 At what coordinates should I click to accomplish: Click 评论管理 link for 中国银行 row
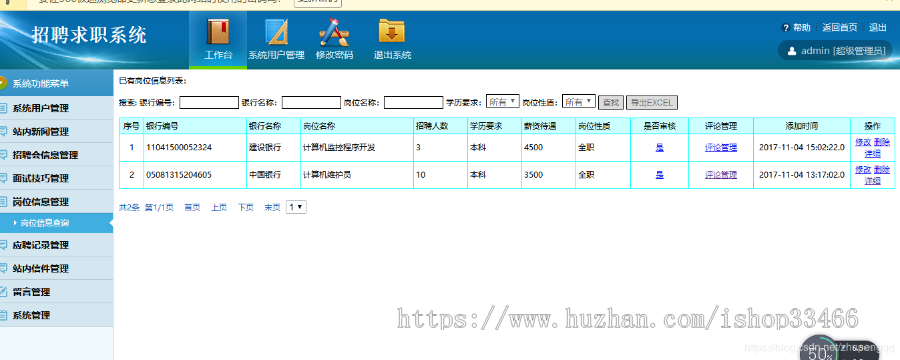click(720, 175)
